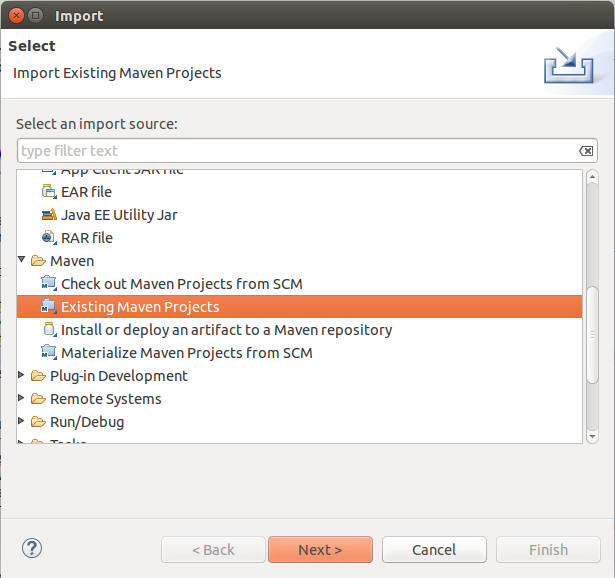Click the Materialize Maven Projects icon
This screenshot has height=578, width=615.
coord(49,353)
